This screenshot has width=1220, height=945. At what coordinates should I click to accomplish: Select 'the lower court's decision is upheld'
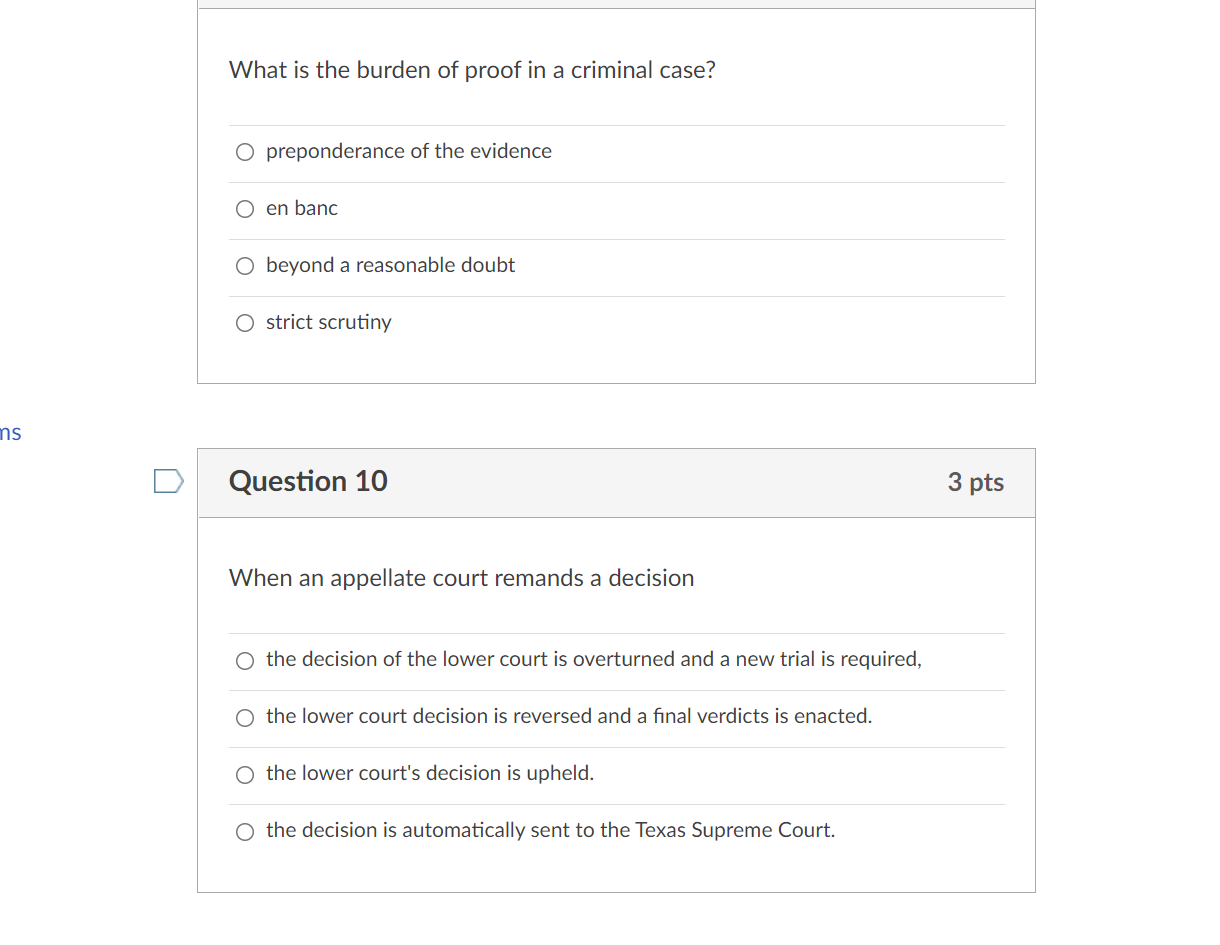tap(245, 774)
